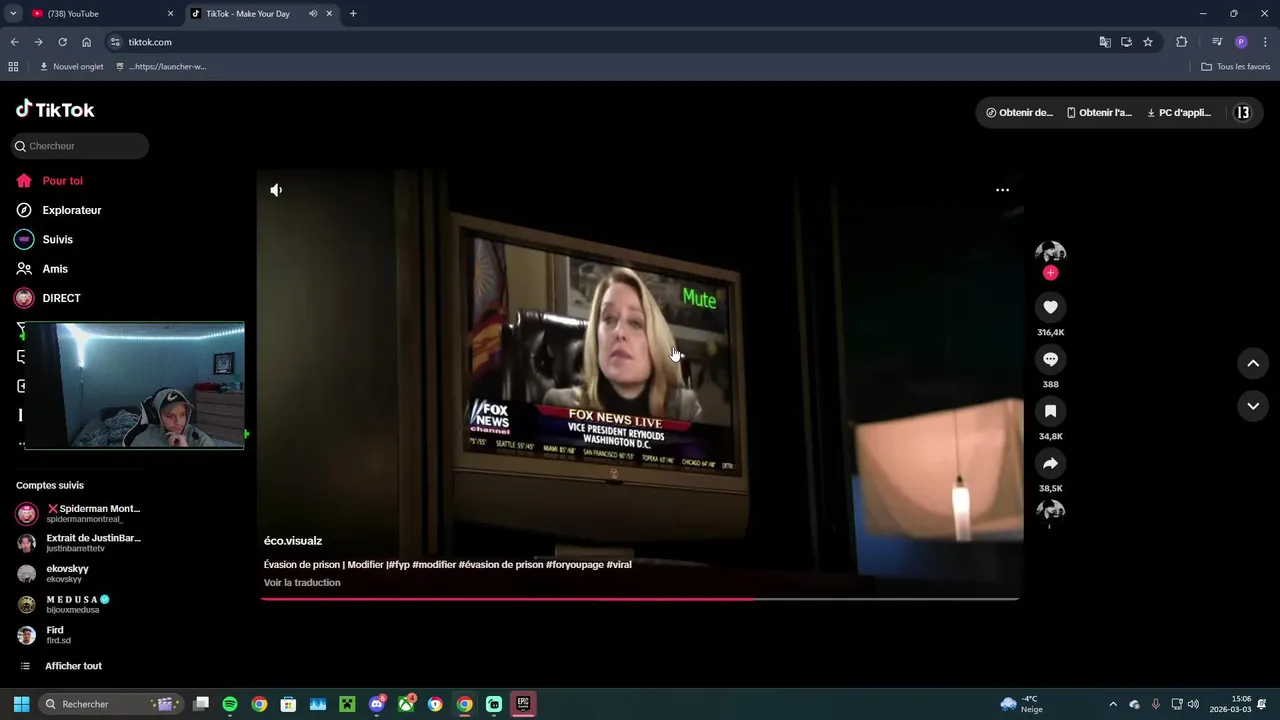Open the spinning sound disc under share
Image resolution: width=1280 pixels, height=720 pixels.
point(1050,511)
